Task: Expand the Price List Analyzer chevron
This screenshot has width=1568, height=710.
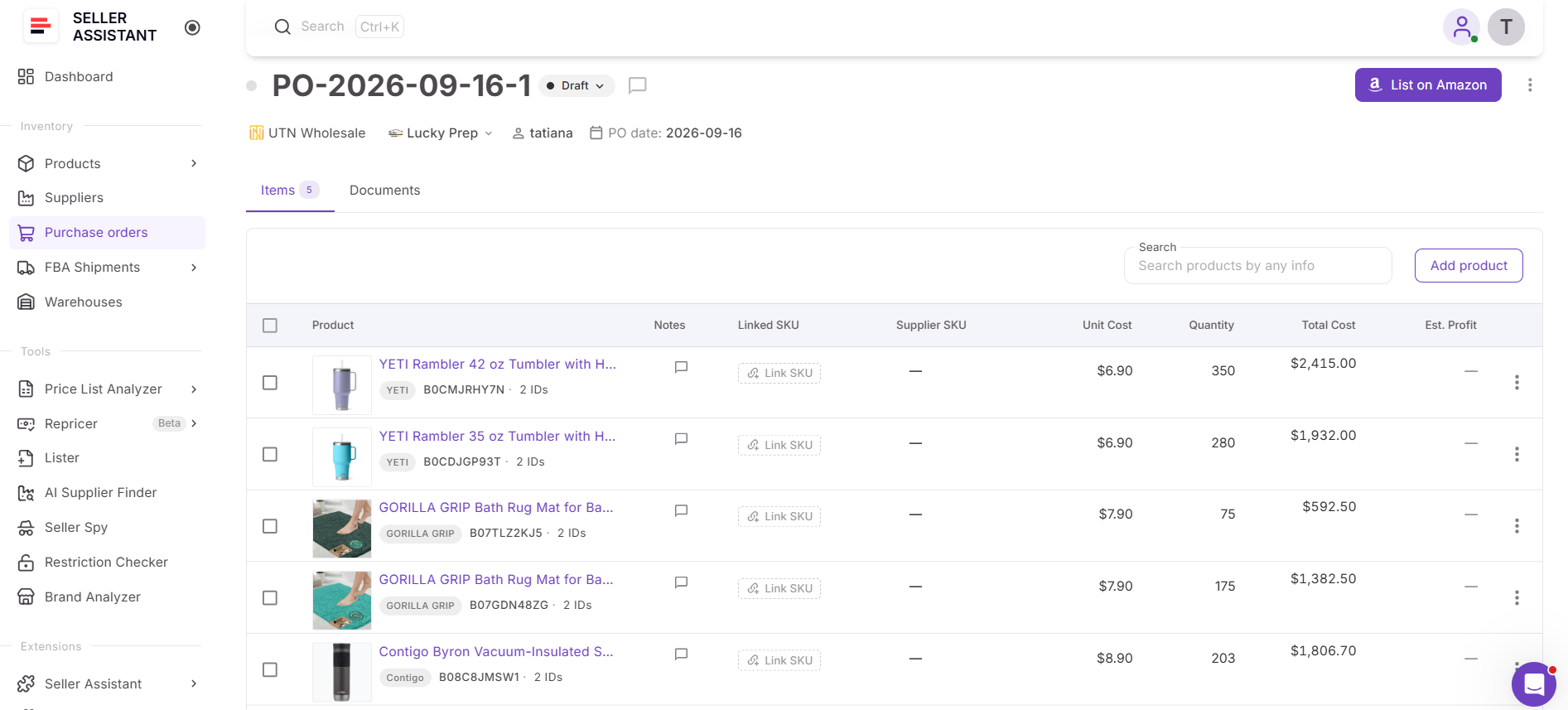Action: (x=194, y=389)
